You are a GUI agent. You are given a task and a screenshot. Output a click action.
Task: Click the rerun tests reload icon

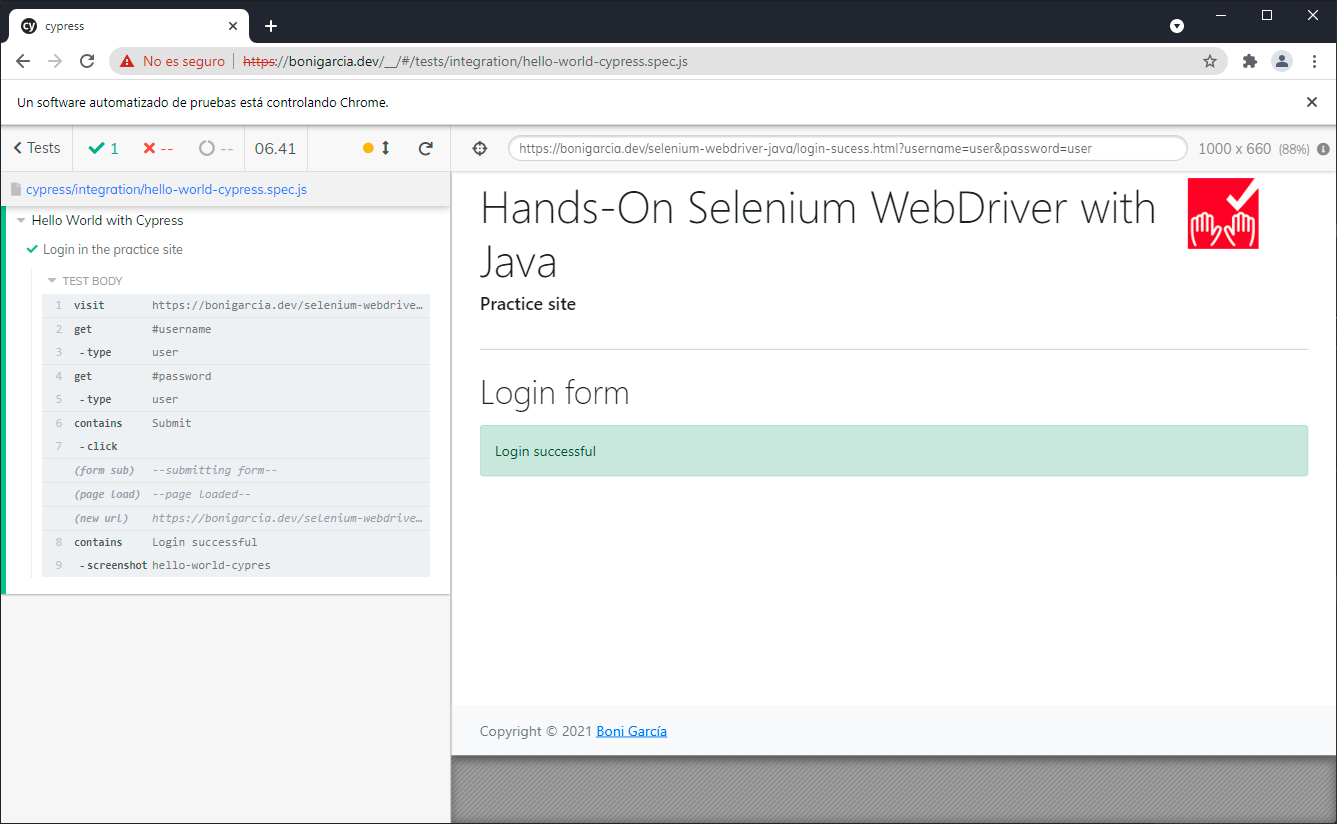pos(425,148)
